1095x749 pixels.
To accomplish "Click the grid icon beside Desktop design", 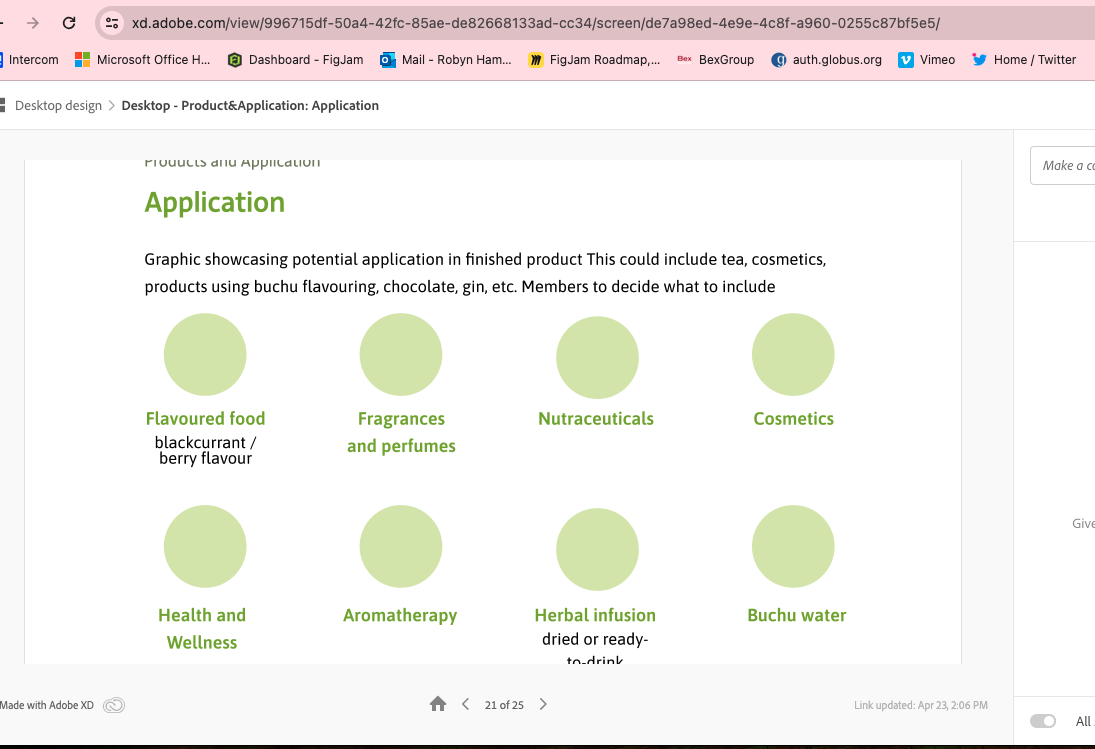I will click(3, 105).
